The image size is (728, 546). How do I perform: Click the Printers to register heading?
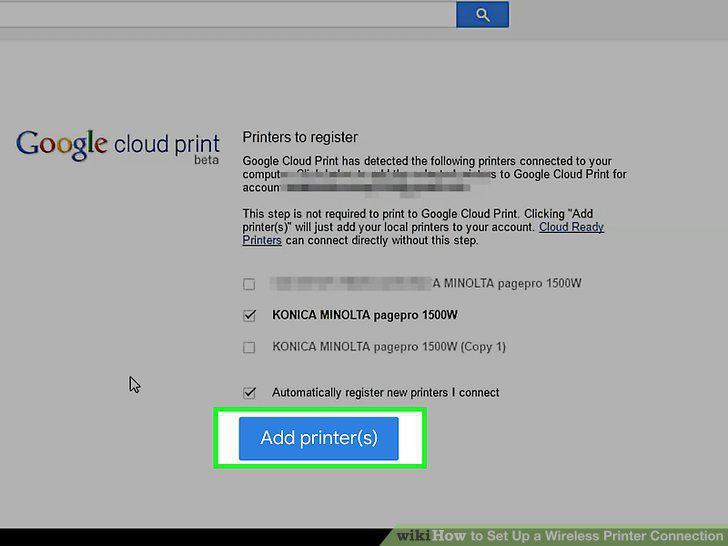point(300,137)
